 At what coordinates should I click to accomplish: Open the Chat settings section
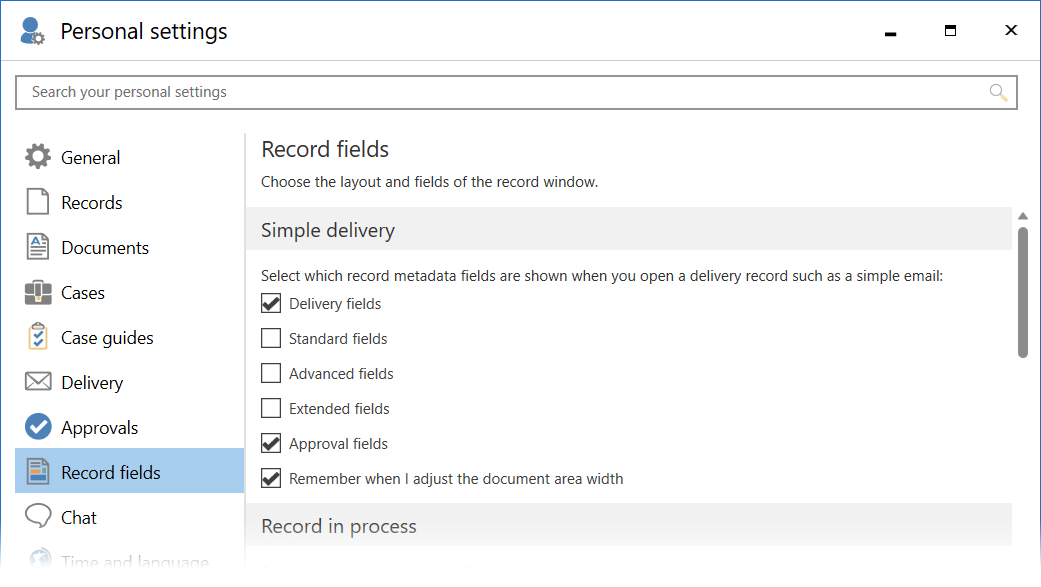[129, 517]
